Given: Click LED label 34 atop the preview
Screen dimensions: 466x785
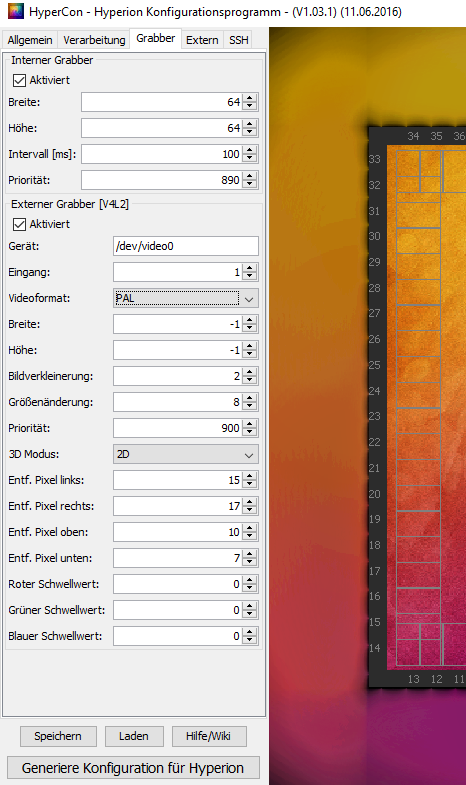Looking at the screenshot, I should [x=413, y=136].
